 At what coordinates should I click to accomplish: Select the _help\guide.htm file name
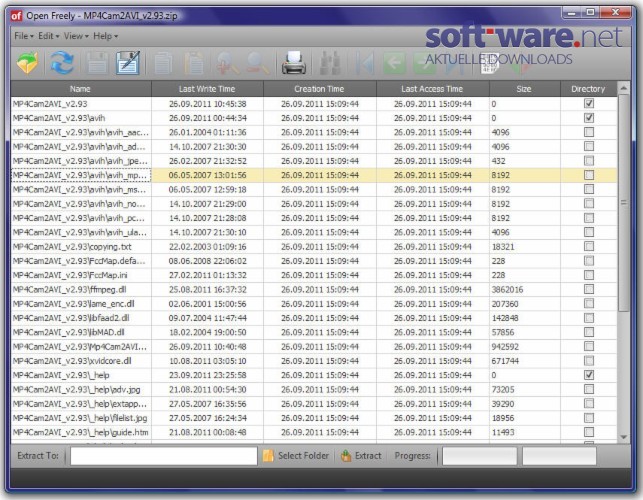pyautogui.click(x=80, y=432)
